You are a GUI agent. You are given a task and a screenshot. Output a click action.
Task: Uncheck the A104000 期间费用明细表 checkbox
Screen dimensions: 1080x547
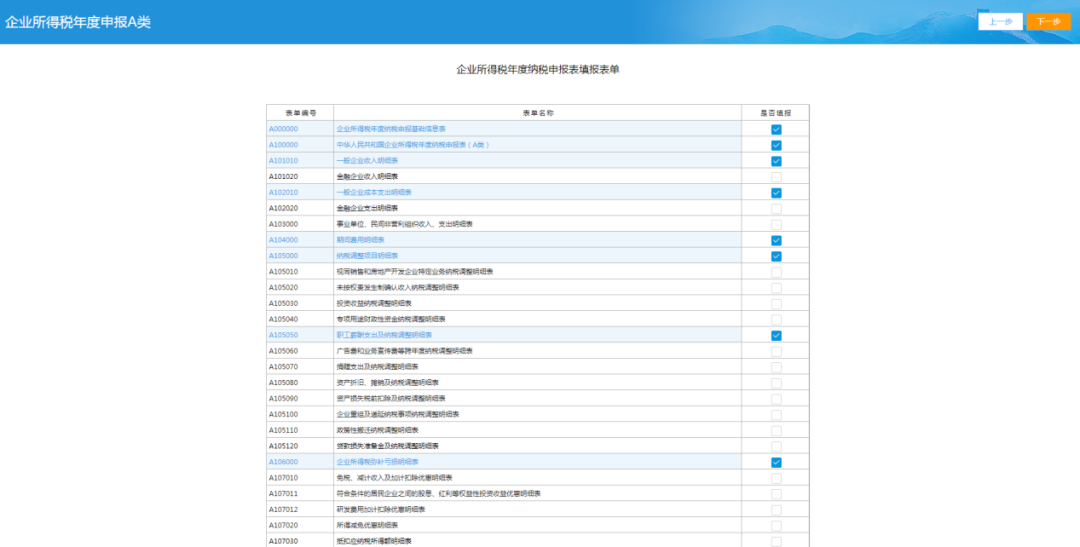776,240
